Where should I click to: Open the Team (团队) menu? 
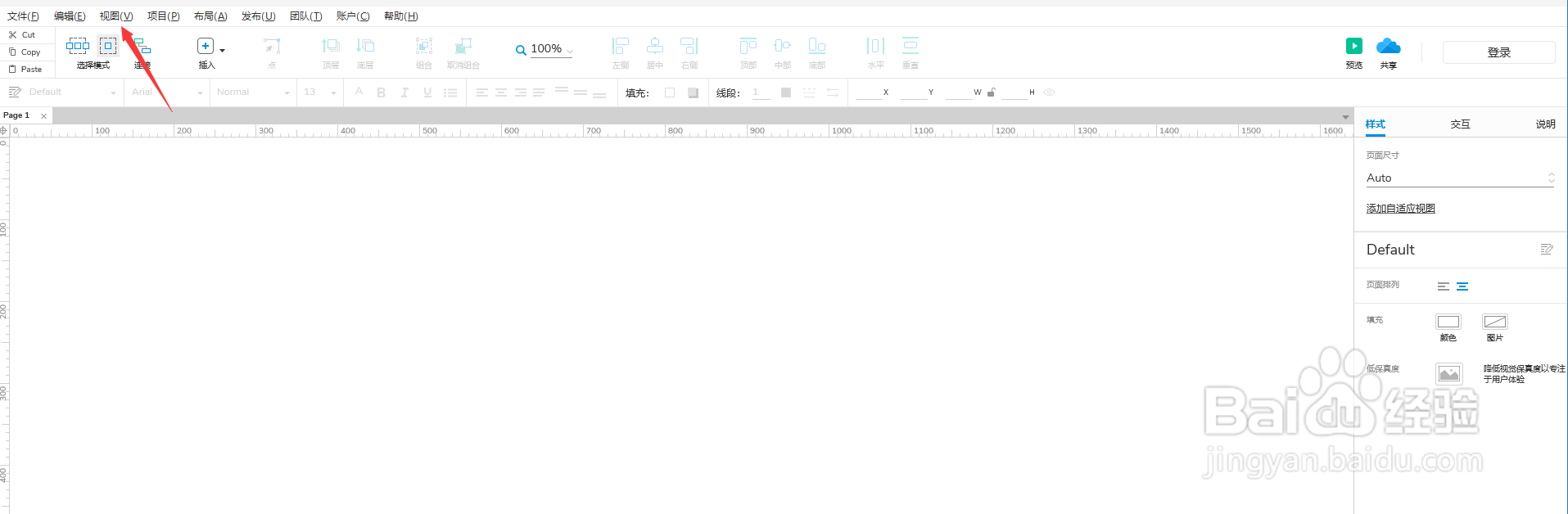point(305,16)
